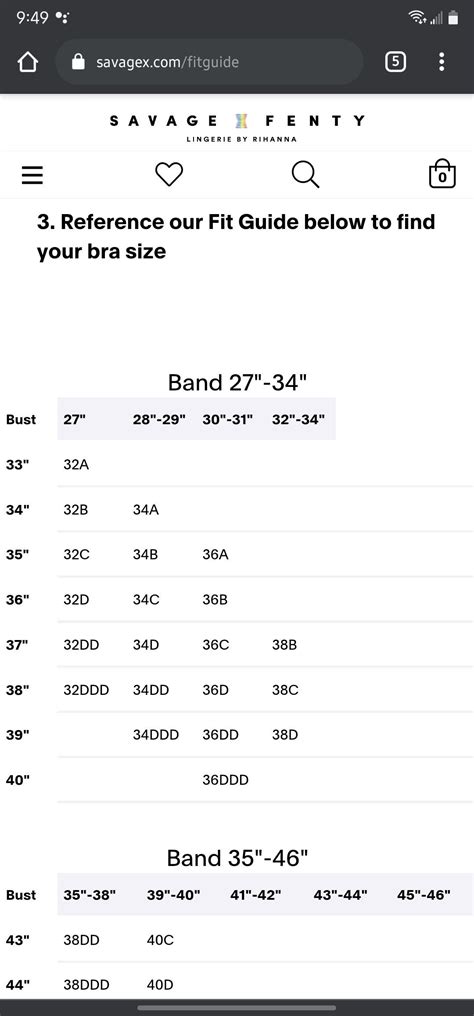
Task: Open the shopping bag cart
Action: (x=442, y=174)
